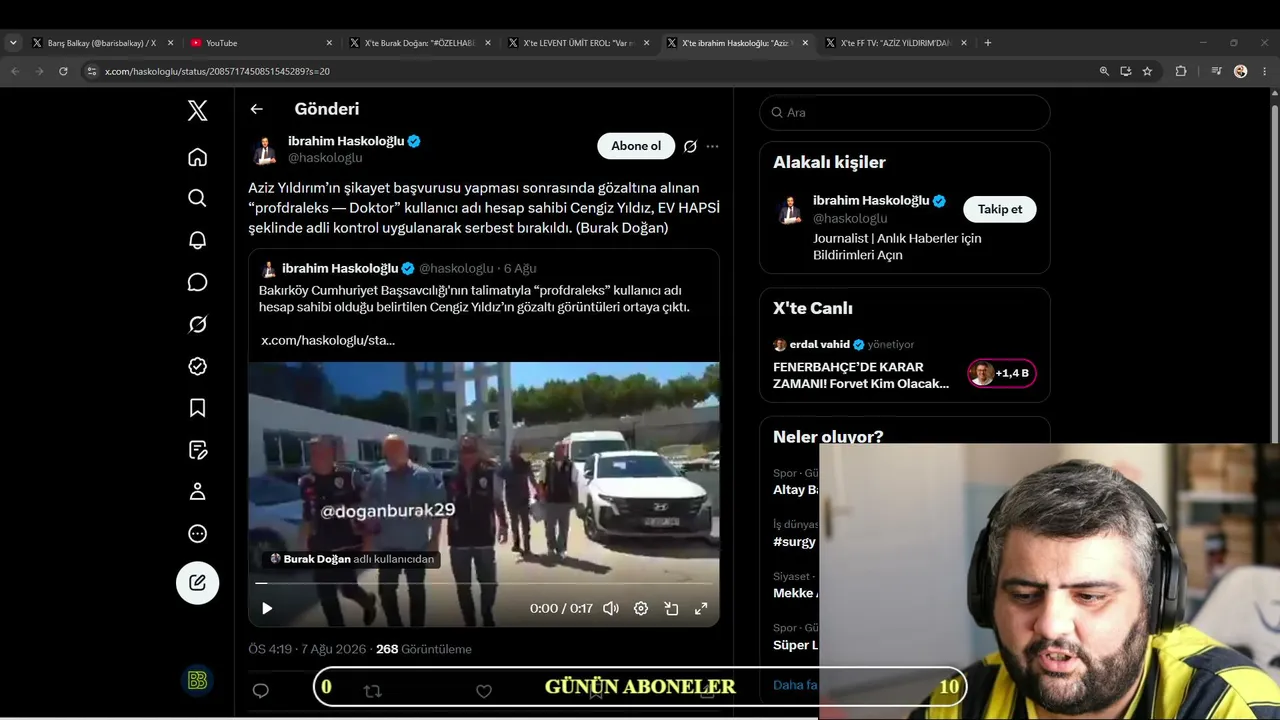
Task: Click the "6 Ağu" date on quoted post
Action: click(520, 268)
